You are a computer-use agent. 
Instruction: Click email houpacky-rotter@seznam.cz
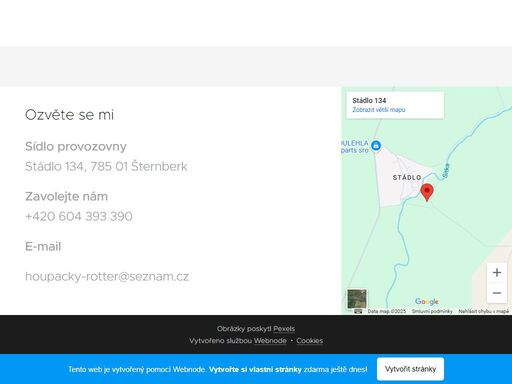[x=107, y=277]
